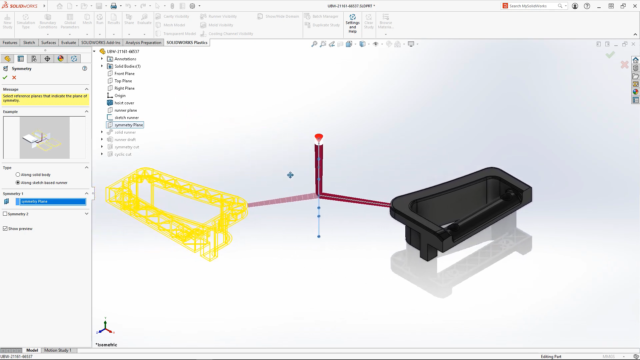The height and width of the screenshot is (360, 640).
Task: Open the Model bottom tab
Action: [x=32, y=350]
